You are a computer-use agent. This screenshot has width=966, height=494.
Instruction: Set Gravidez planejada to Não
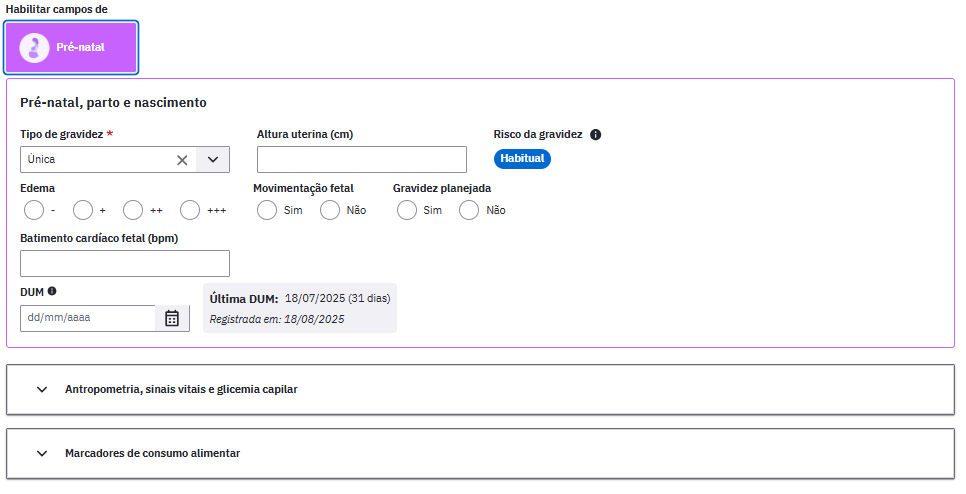[x=469, y=210]
